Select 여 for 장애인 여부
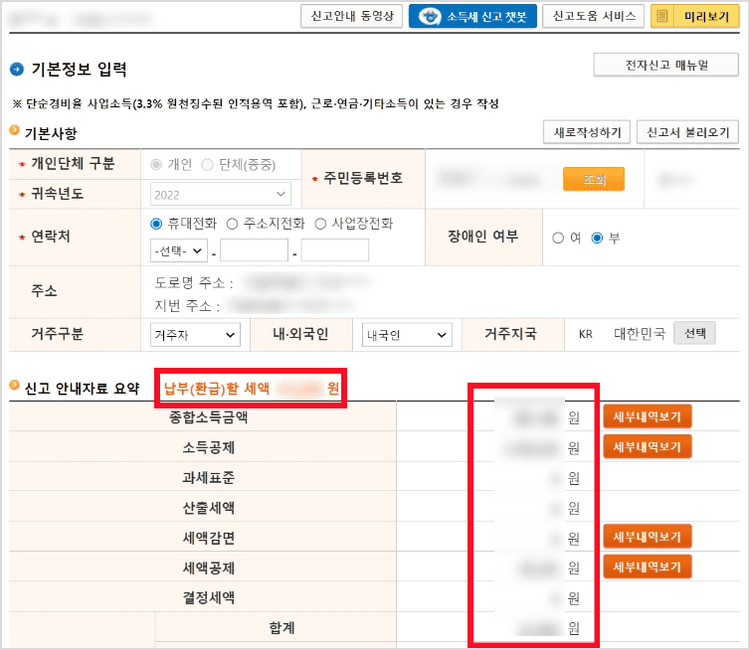Image resolution: width=750 pixels, height=650 pixels. coord(558,238)
